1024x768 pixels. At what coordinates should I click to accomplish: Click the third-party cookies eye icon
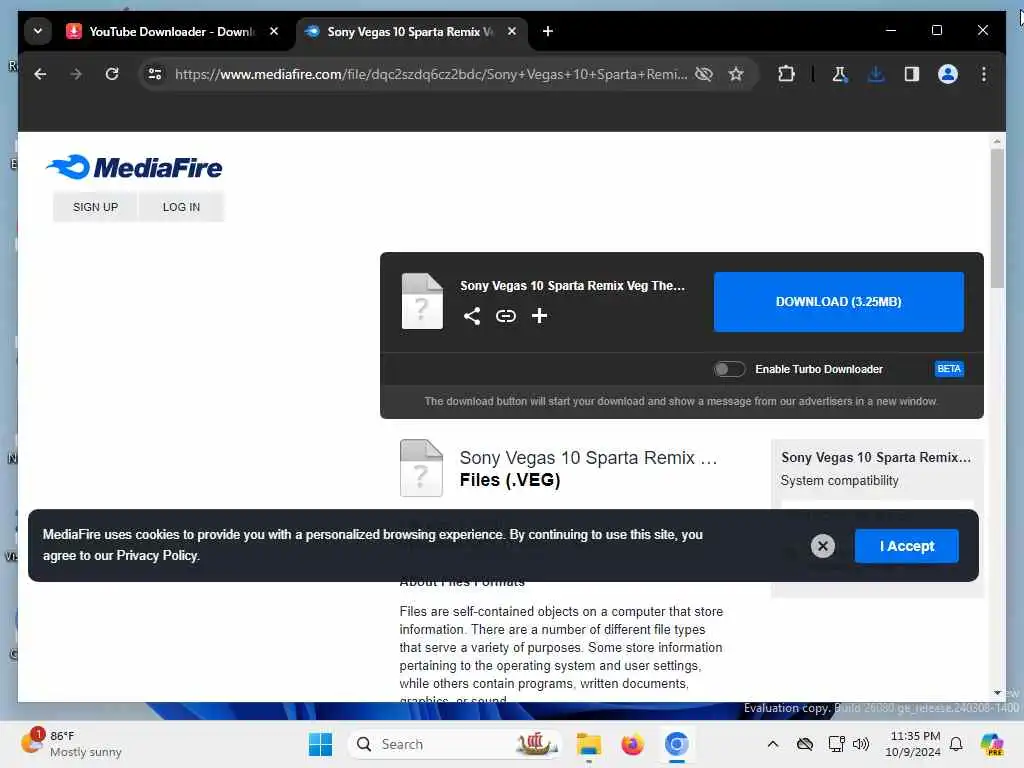tap(704, 74)
